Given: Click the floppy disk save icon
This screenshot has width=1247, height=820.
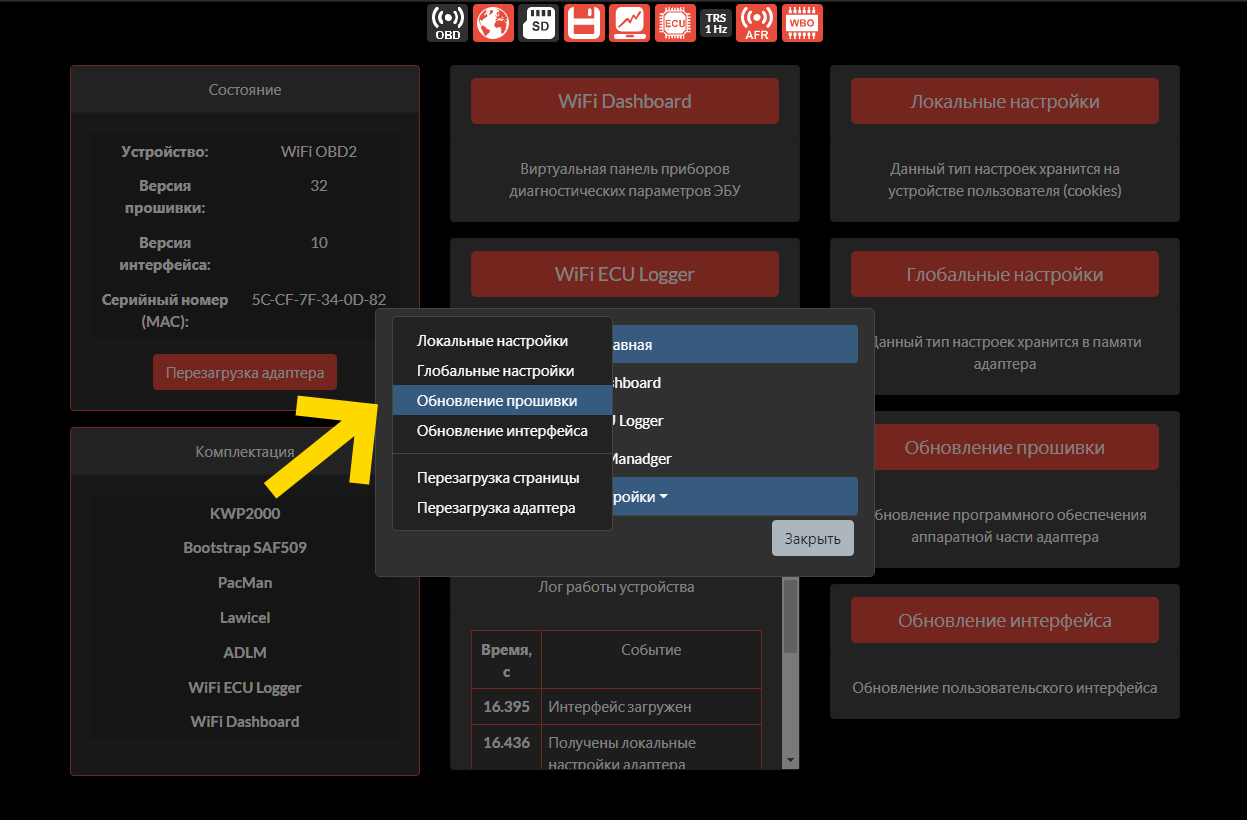Looking at the screenshot, I should tap(584, 22).
